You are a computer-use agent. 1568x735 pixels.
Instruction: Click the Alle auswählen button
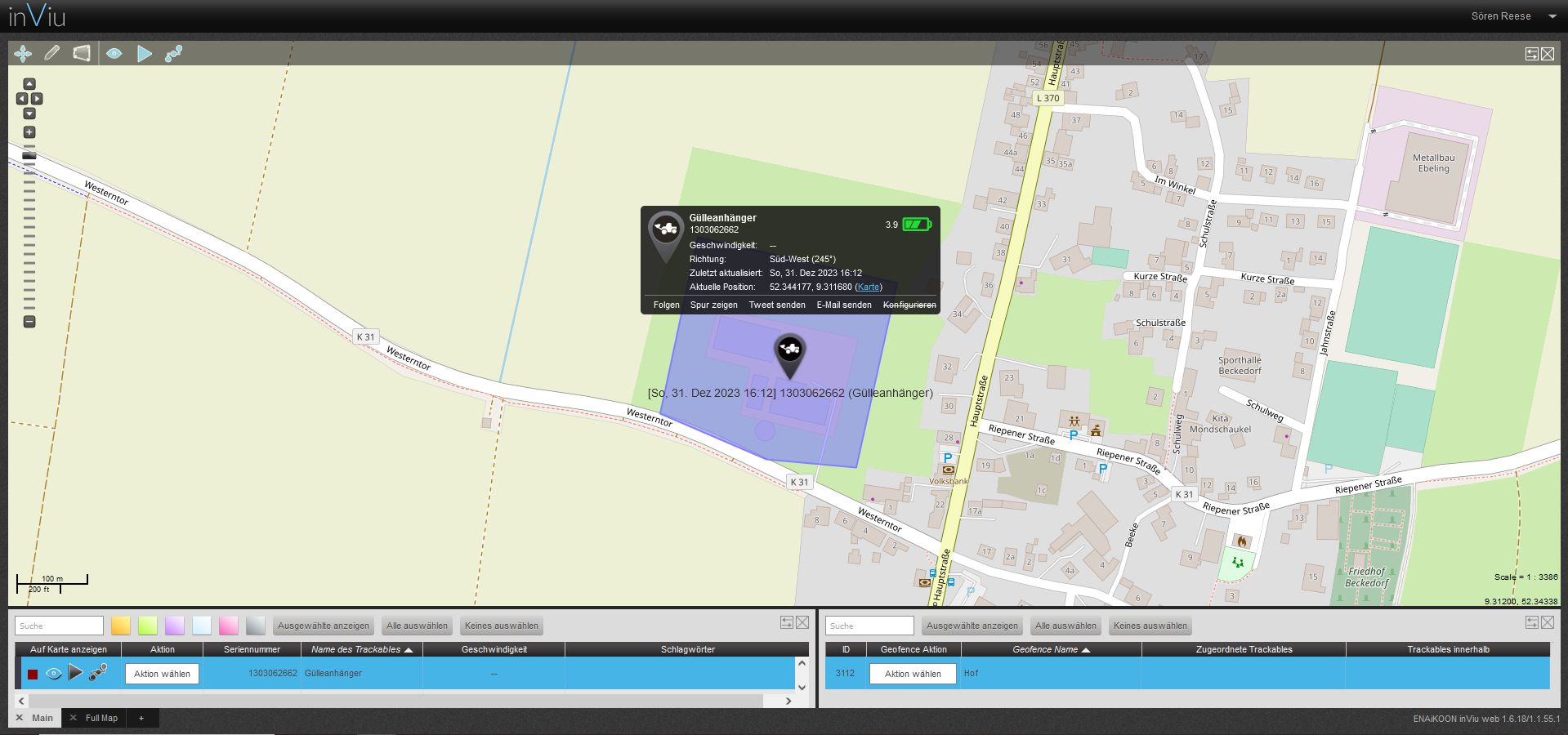[x=417, y=626]
